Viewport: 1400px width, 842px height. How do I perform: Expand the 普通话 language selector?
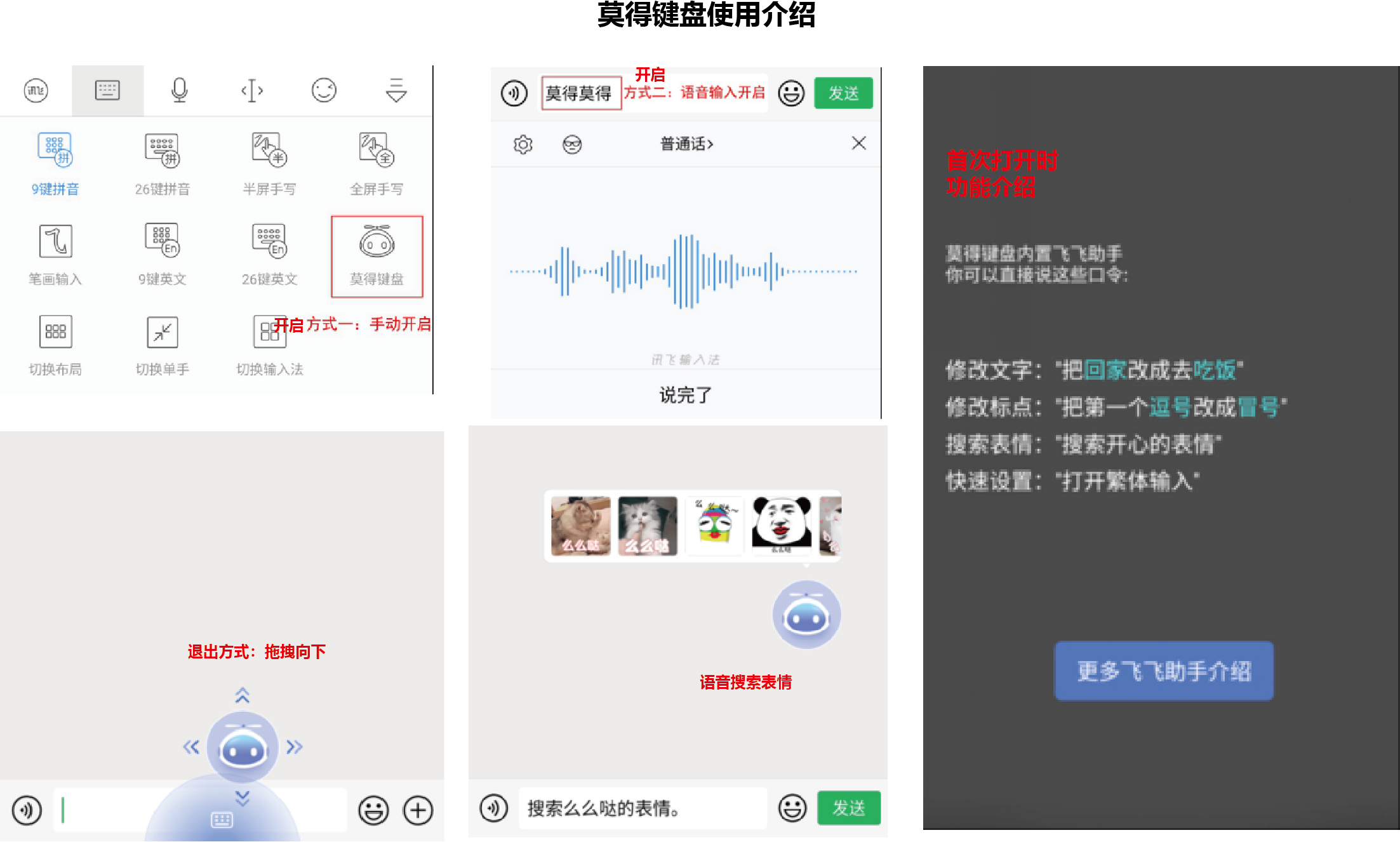pyautogui.click(x=686, y=144)
